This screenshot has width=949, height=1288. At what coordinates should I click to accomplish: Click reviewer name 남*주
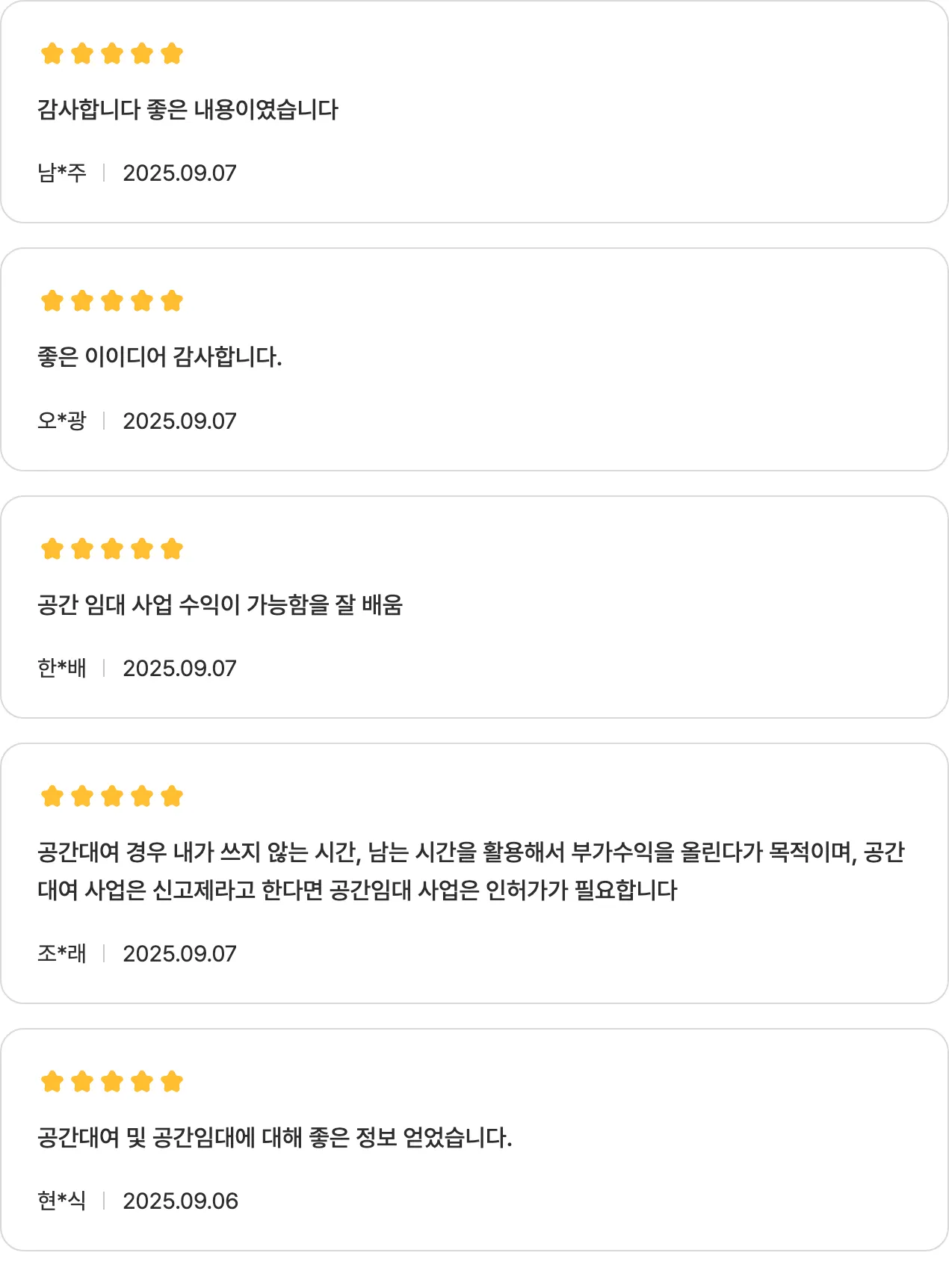click(62, 173)
